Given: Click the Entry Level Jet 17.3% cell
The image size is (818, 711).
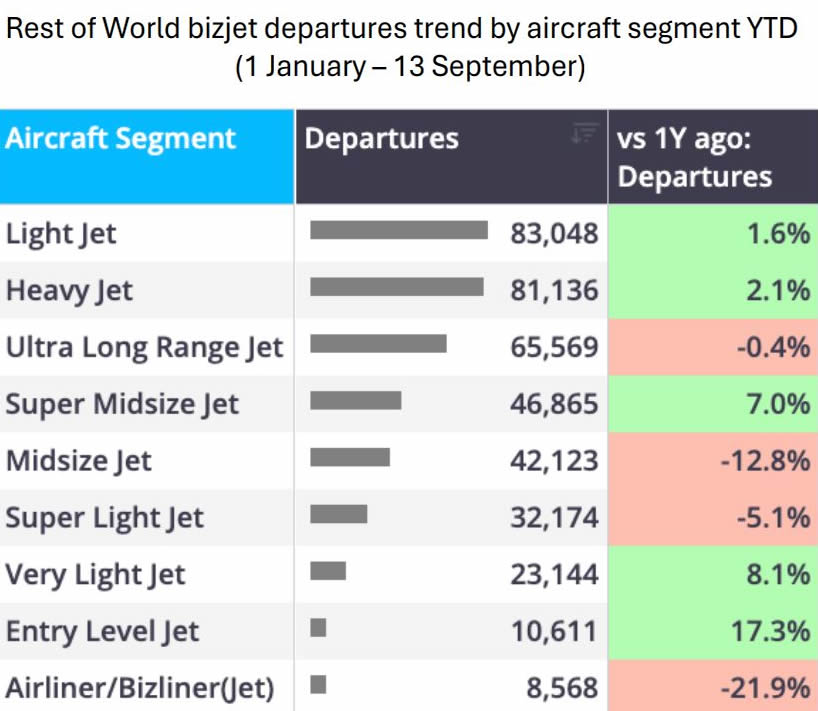Looking at the screenshot, I should [x=713, y=631].
